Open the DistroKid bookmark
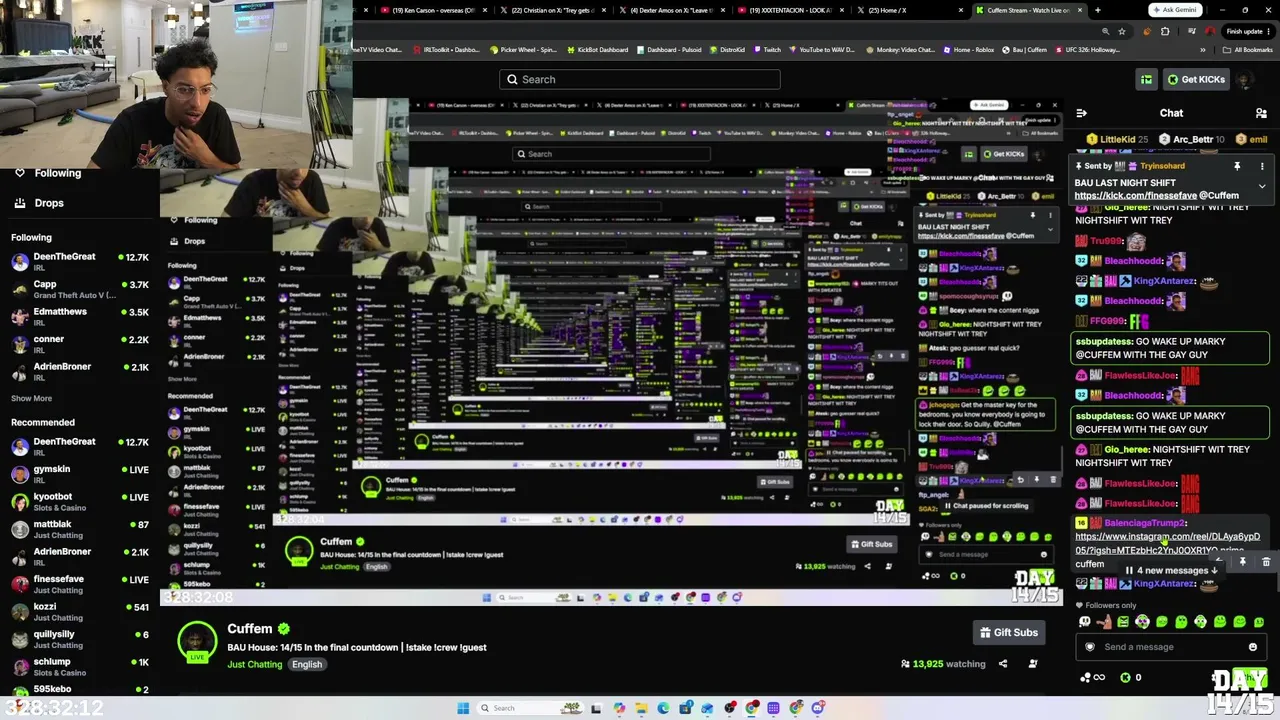Viewport: 1280px width, 720px height. coord(727,50)
